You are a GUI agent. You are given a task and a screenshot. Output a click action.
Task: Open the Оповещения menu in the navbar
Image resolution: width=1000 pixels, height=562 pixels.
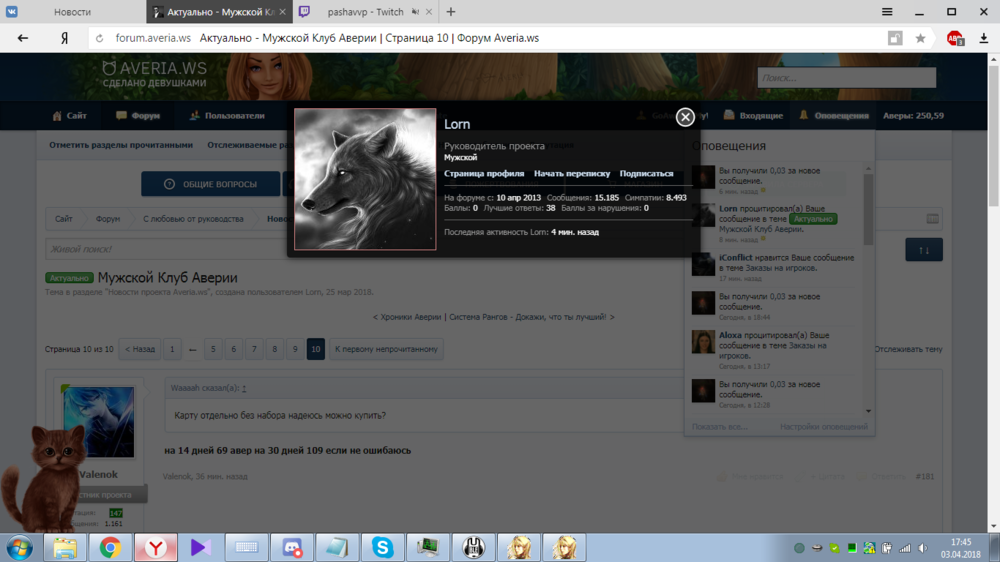click(834, 116)
